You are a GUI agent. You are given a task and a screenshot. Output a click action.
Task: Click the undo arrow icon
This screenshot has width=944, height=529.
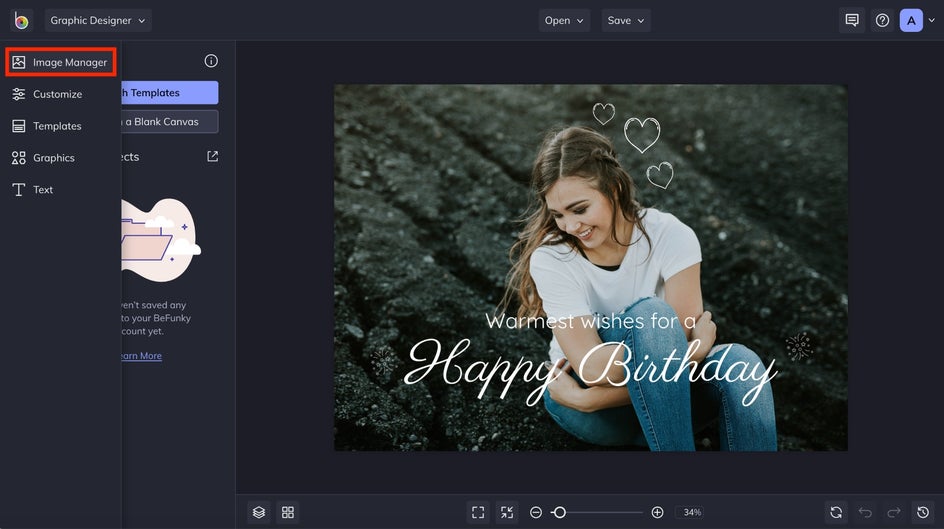[865, 512]
